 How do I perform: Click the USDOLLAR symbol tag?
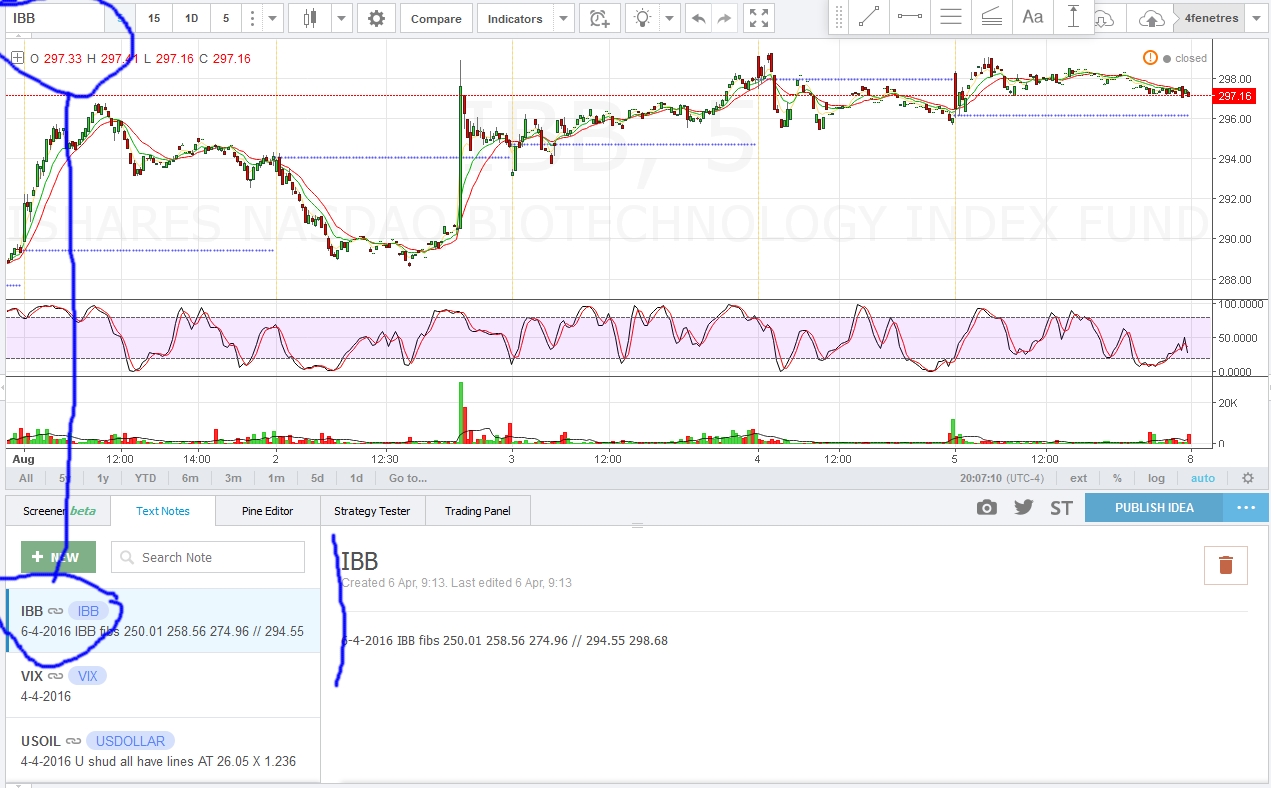[131, 741]
